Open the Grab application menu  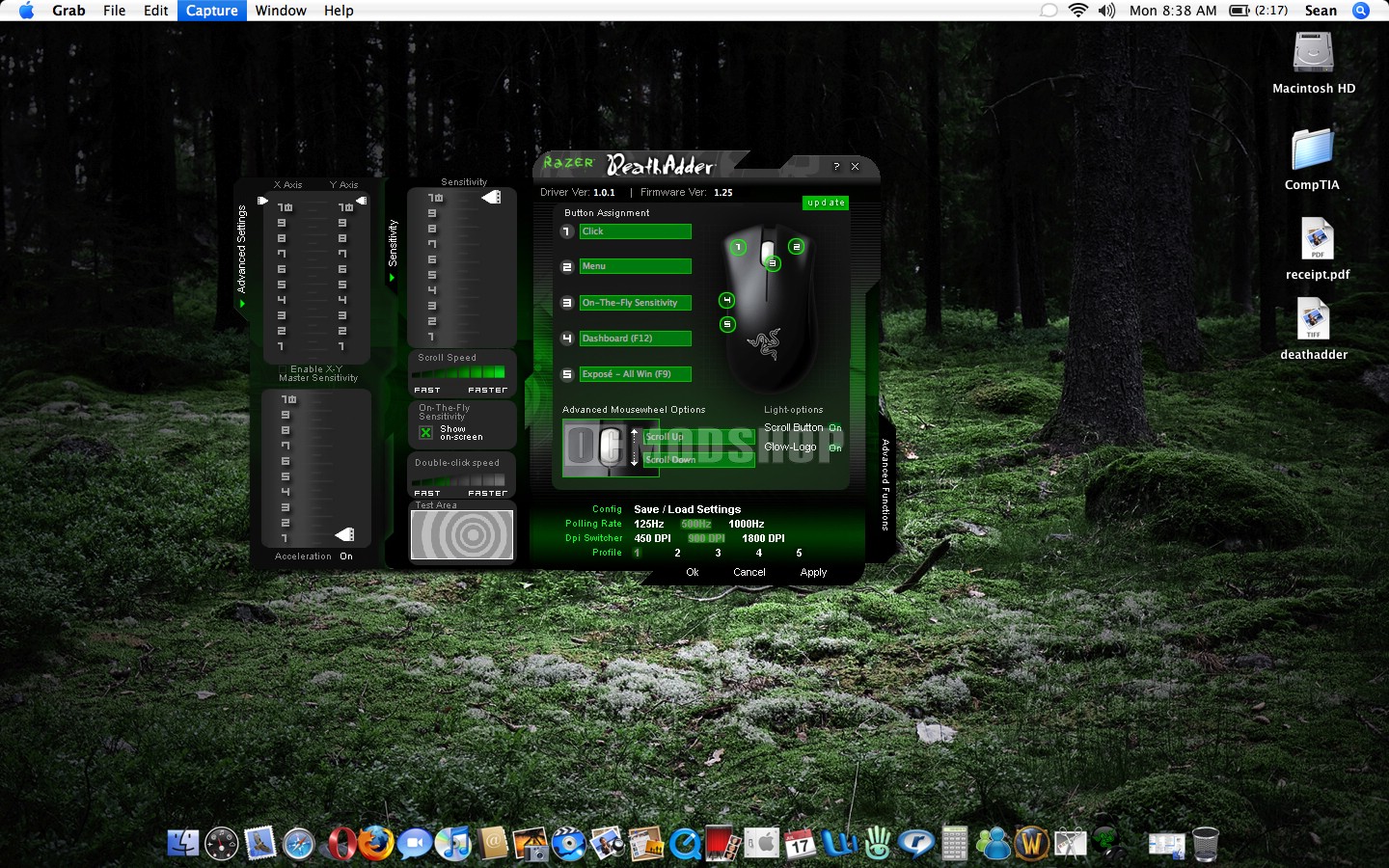[68, 11]
